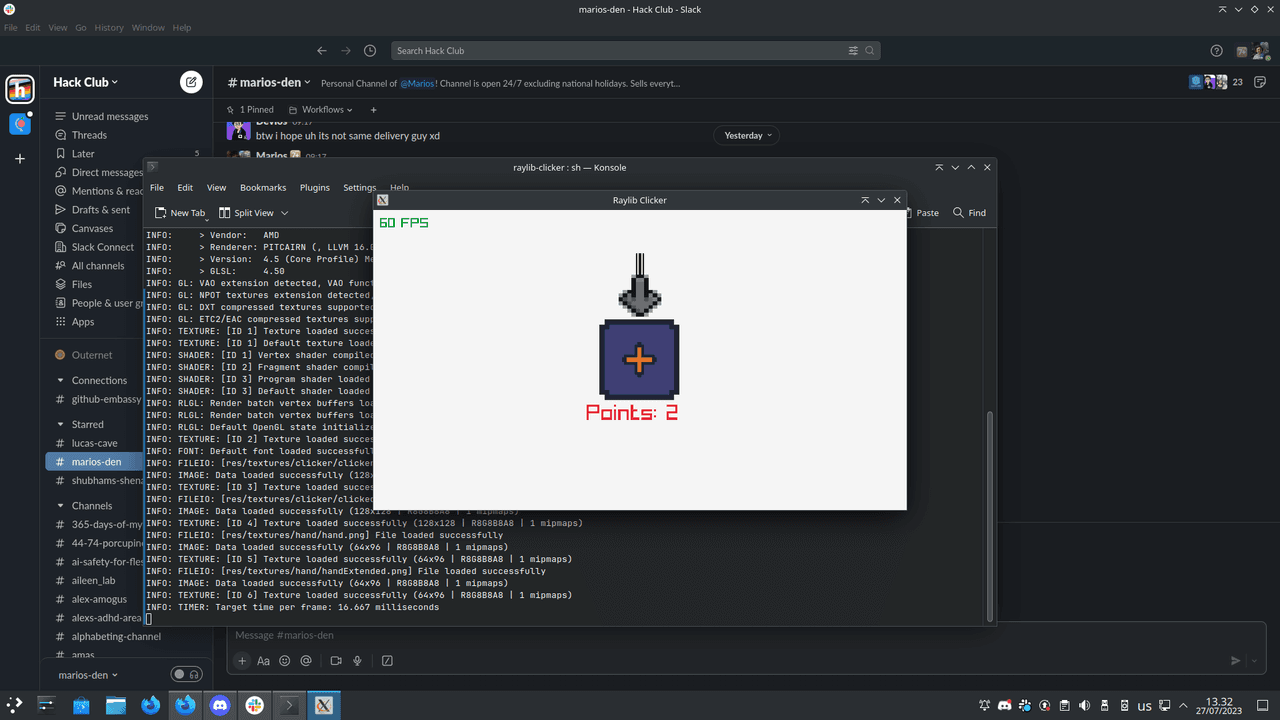Click the emoji picker in message composer
Screen dimensions: 1280x720
point(285,661)
